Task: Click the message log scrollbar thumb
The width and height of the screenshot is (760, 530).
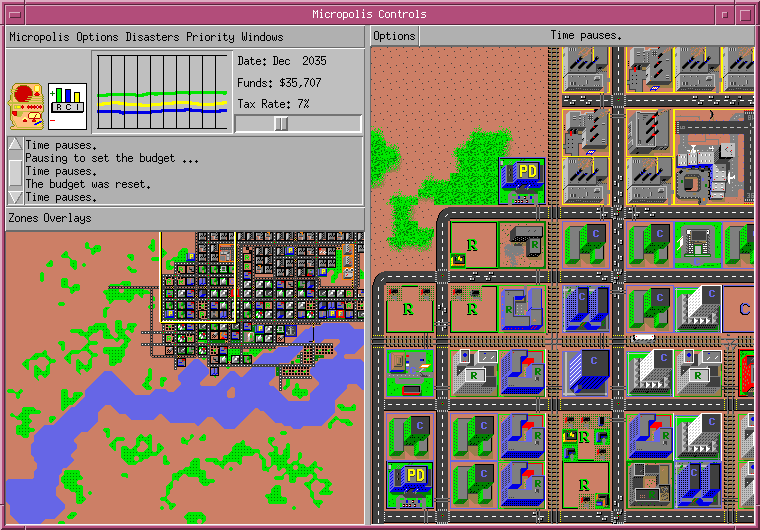Action: pos(16,172)
